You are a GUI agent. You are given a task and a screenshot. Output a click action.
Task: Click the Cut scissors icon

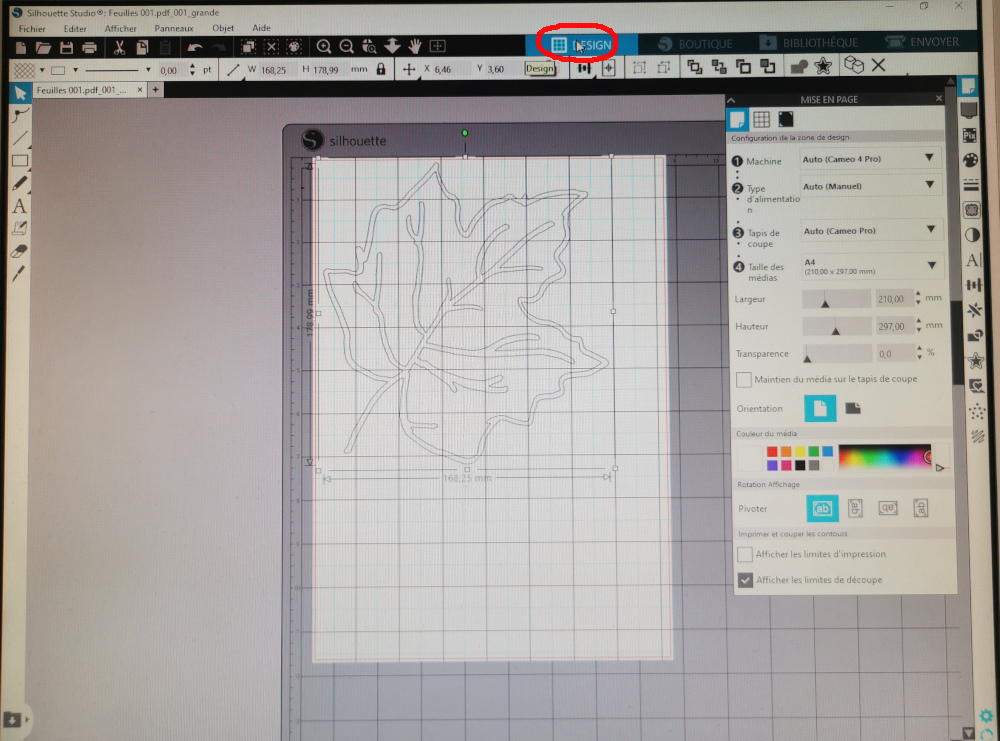click(x=119, y=47)
